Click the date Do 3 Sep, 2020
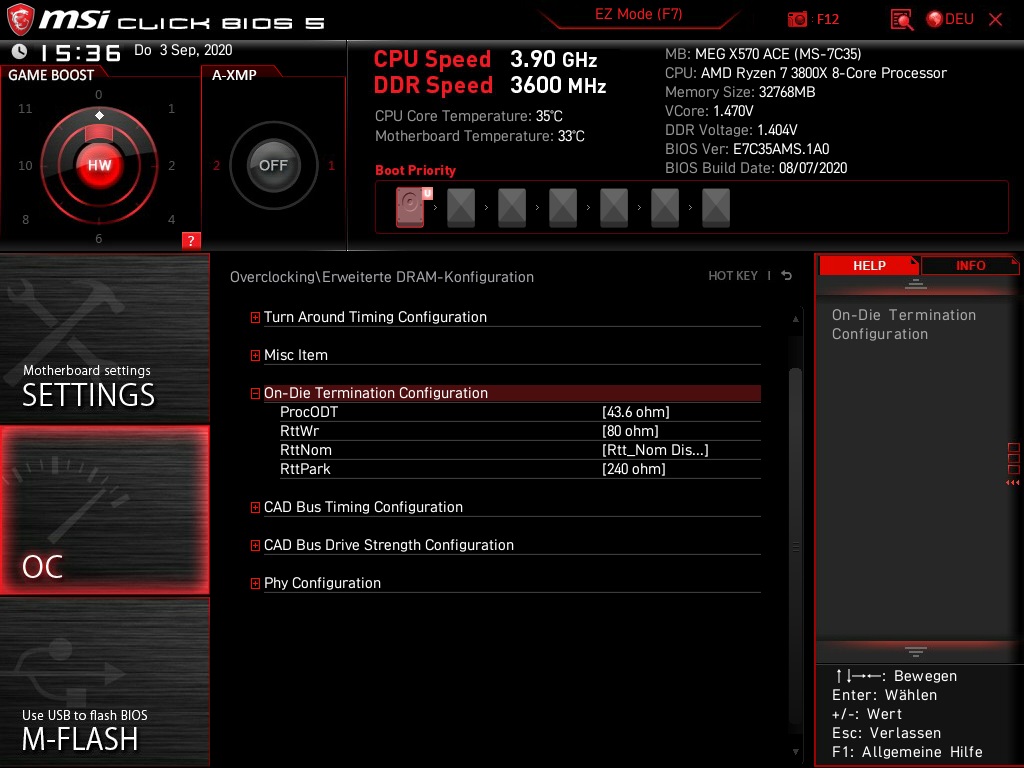Viewport: 1024px width, 768px height. point(183,50)
